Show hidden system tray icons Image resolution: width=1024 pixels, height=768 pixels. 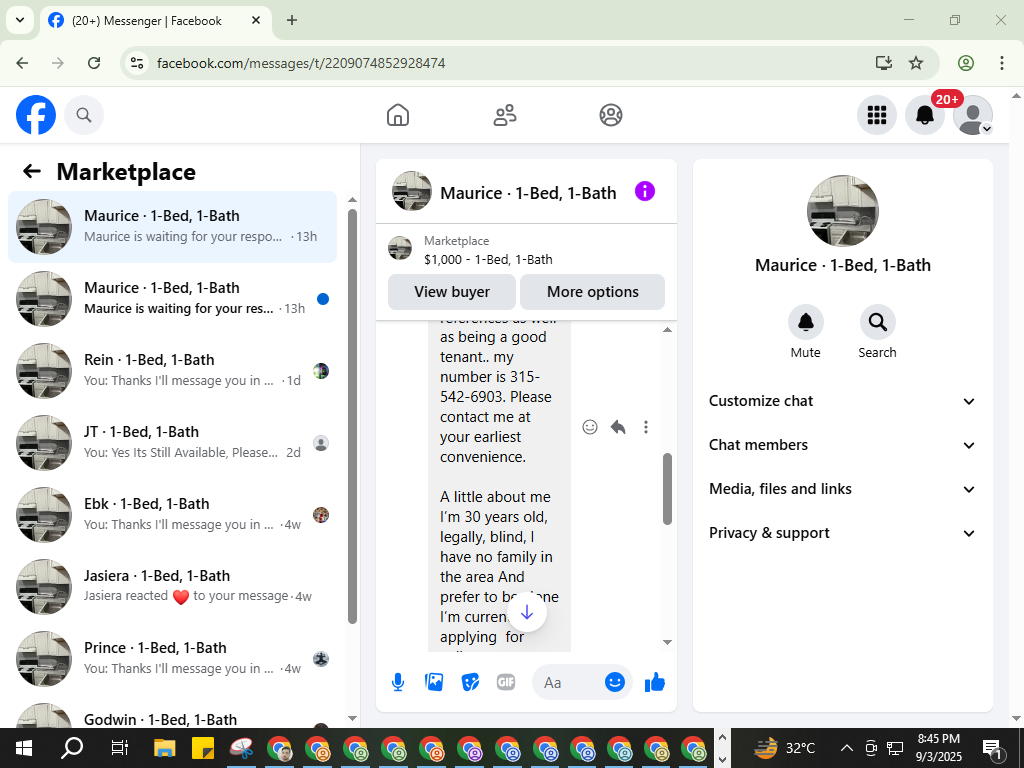[x=846, y=748]
